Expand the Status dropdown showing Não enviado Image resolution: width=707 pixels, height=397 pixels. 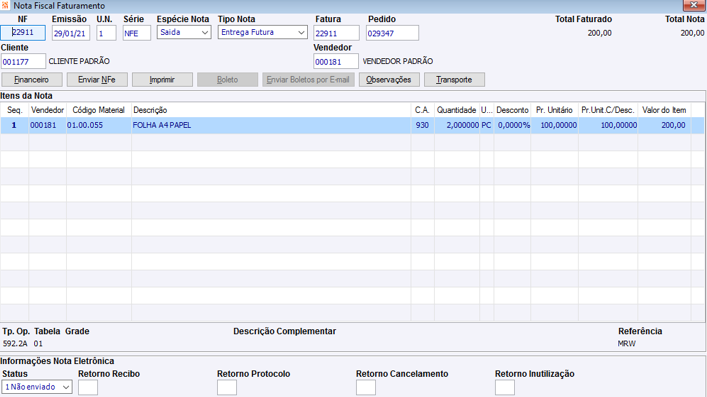coord(37,387)
